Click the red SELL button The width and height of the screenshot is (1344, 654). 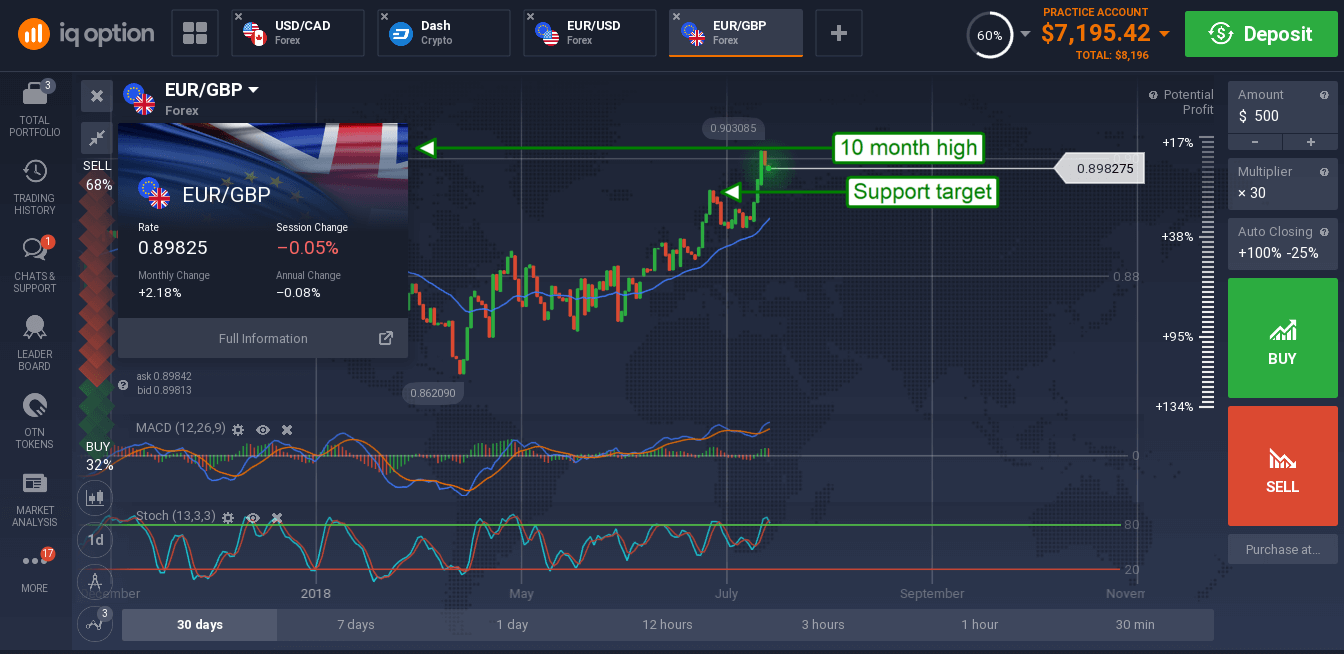(x=1283, y=466)
